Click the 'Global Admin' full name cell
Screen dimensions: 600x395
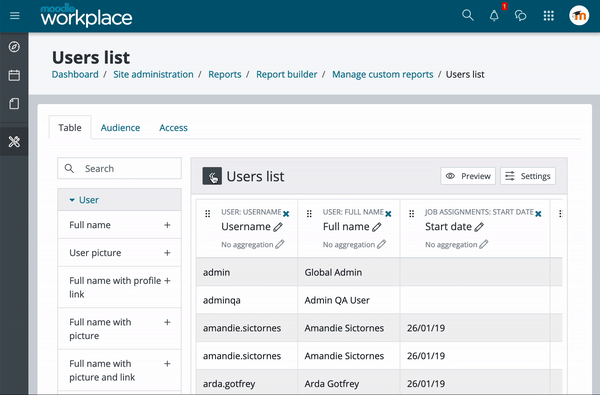click(x=349, y=272)
